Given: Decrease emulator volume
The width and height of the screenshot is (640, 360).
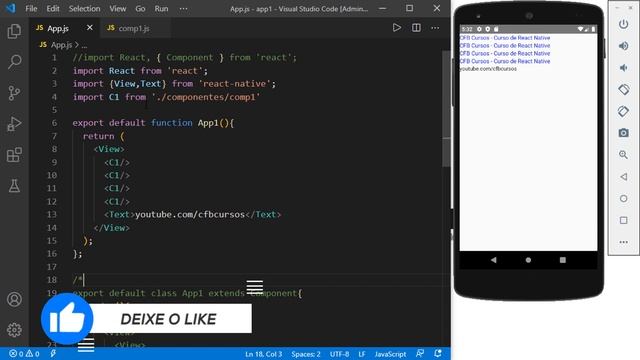Looking at the screenshot, I should [x=623, y=67].
